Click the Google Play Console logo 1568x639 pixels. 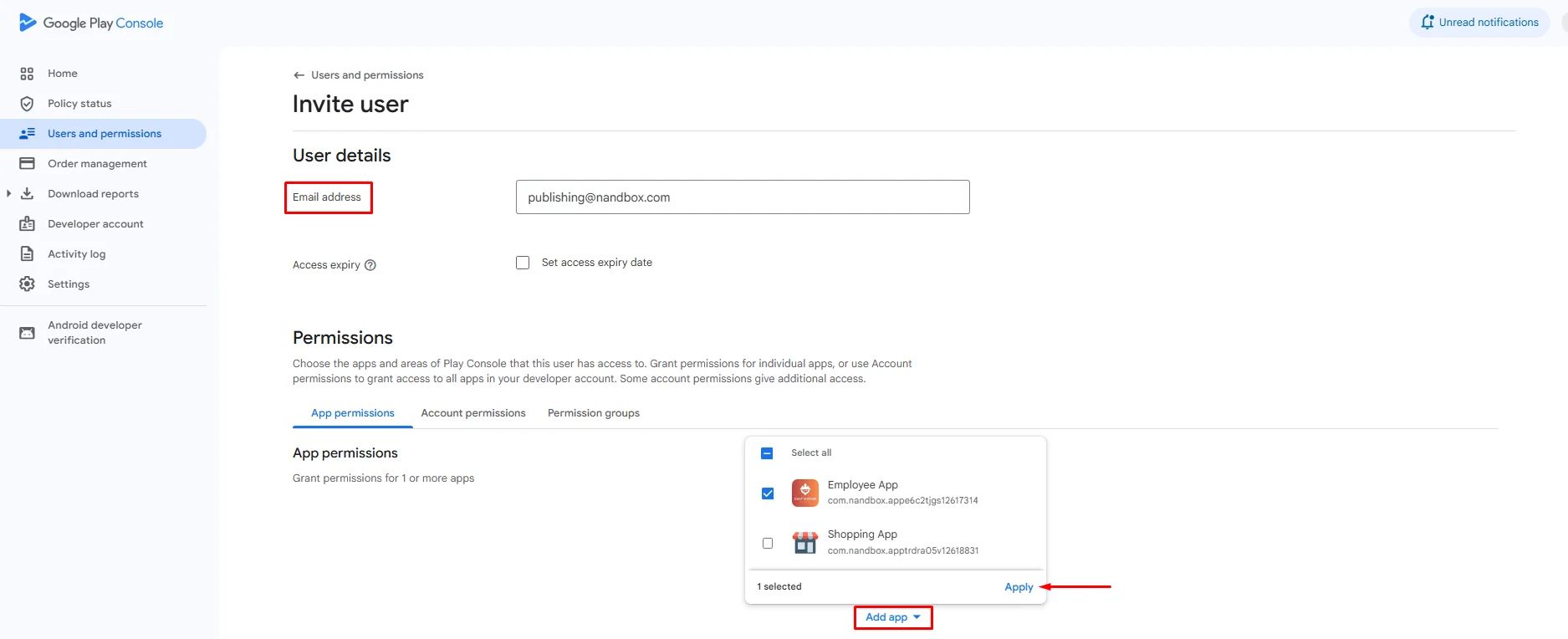point(91,23)
